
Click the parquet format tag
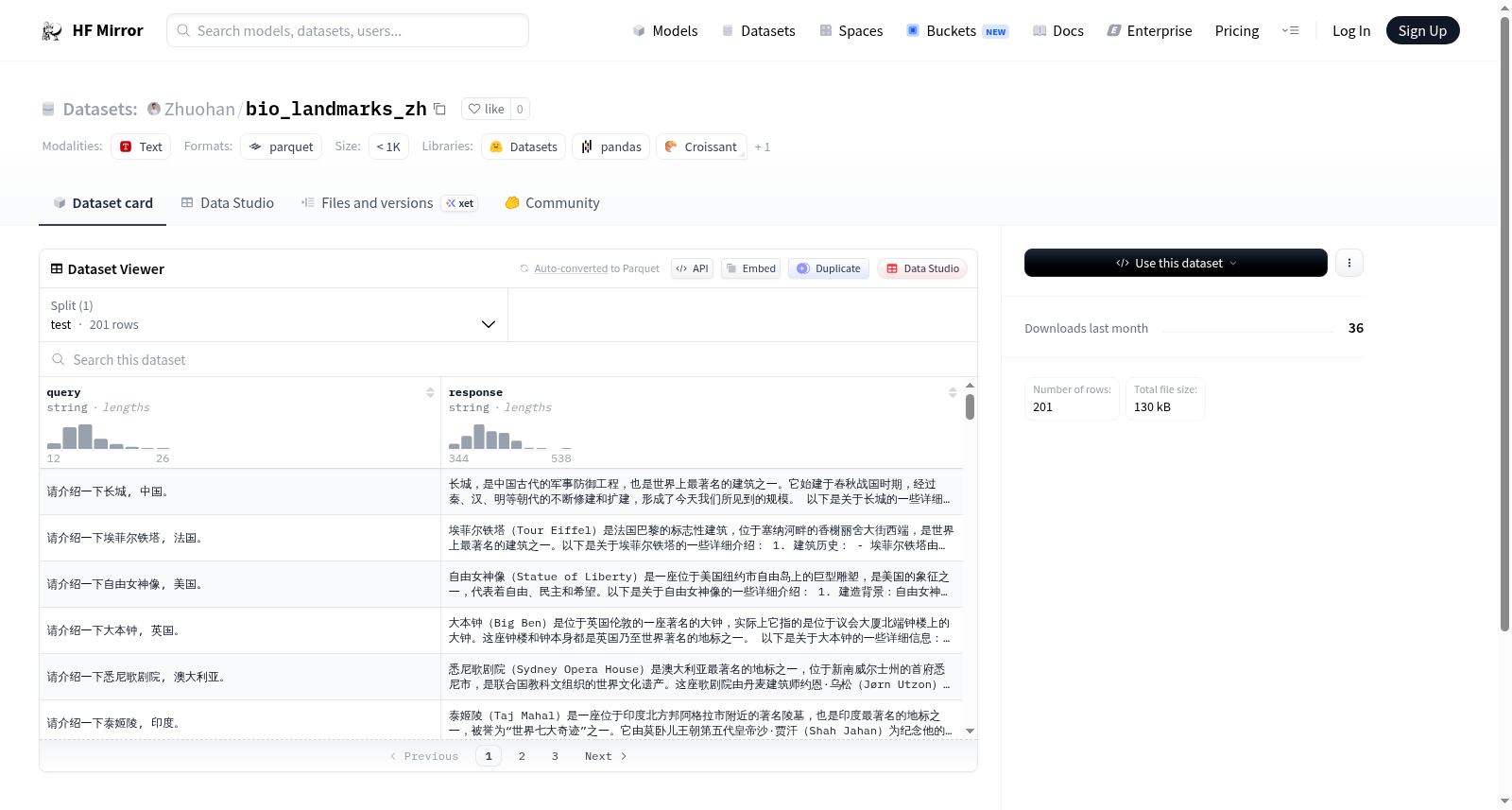pyautogui.click(x=281, y=146)
